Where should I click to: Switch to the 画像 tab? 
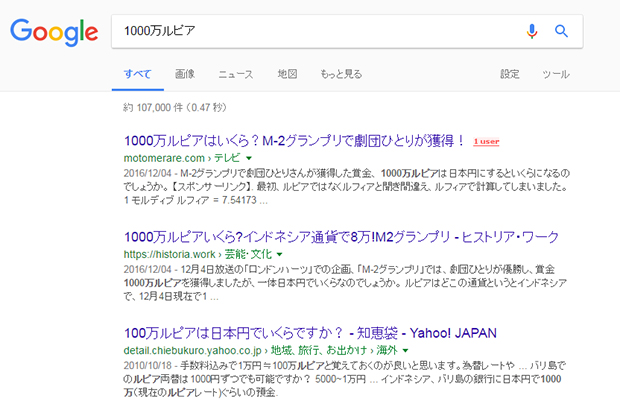[x=185, y=74]
